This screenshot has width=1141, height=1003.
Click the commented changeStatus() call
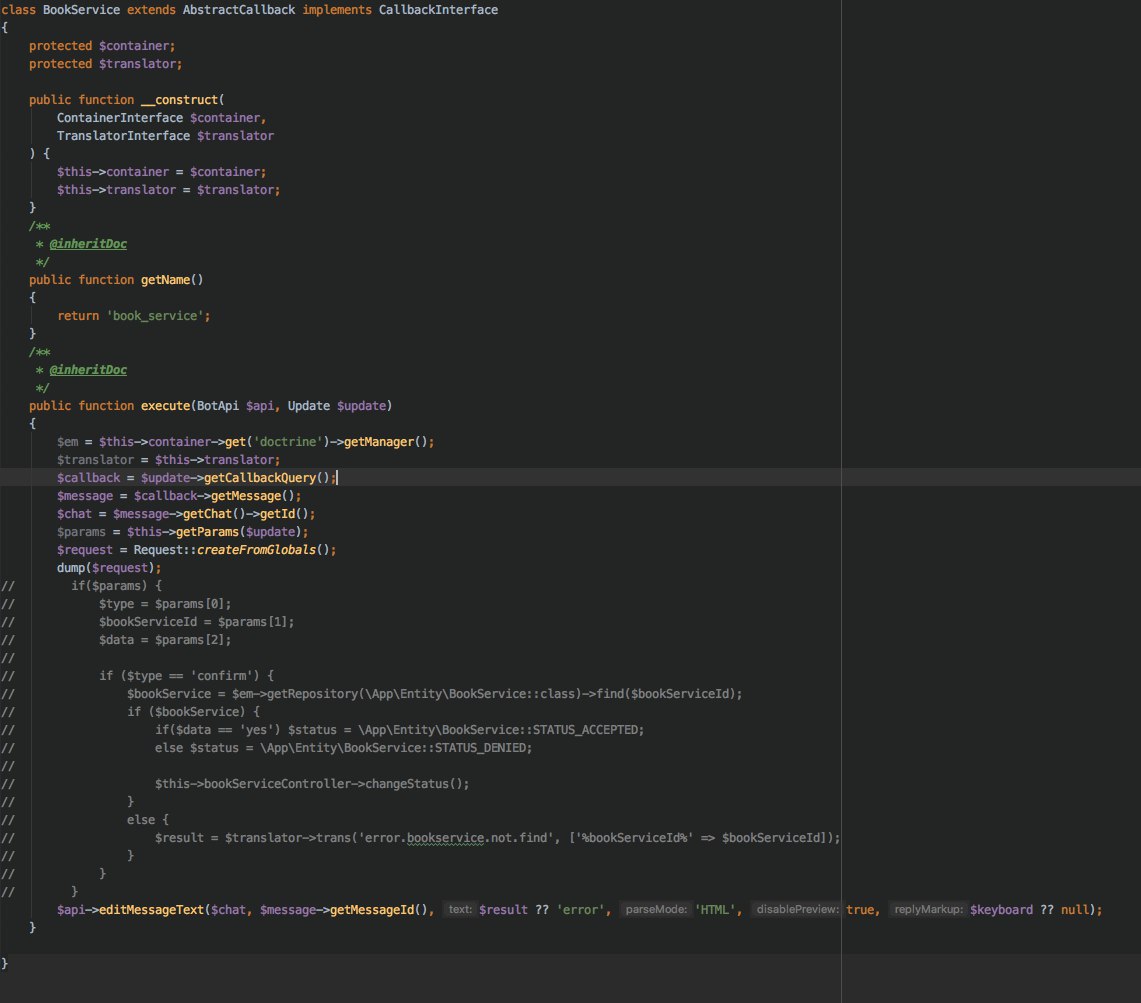point(414,784)
